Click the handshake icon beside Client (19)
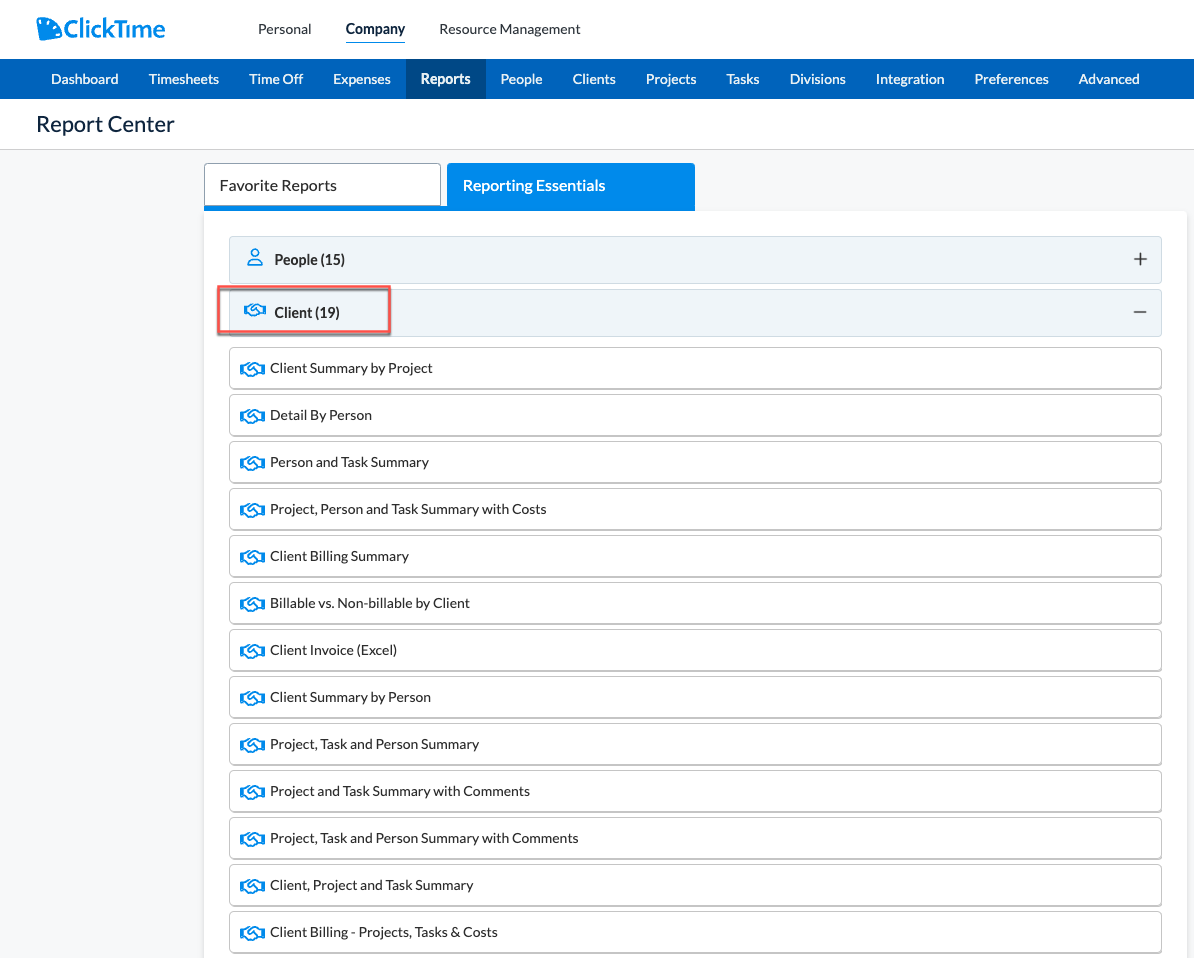The width and height of the screenshot is (1194, 958). 254,311
